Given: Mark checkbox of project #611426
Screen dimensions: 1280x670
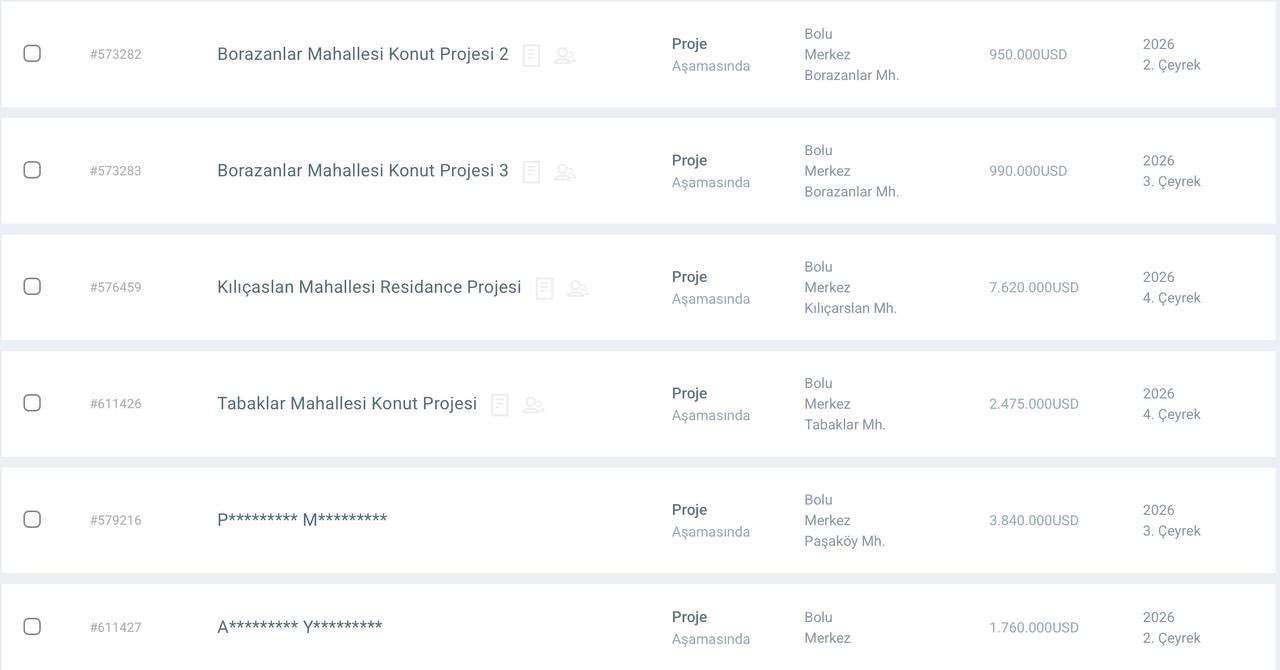Looking at the screenshot, I should (x=32, y=403).
